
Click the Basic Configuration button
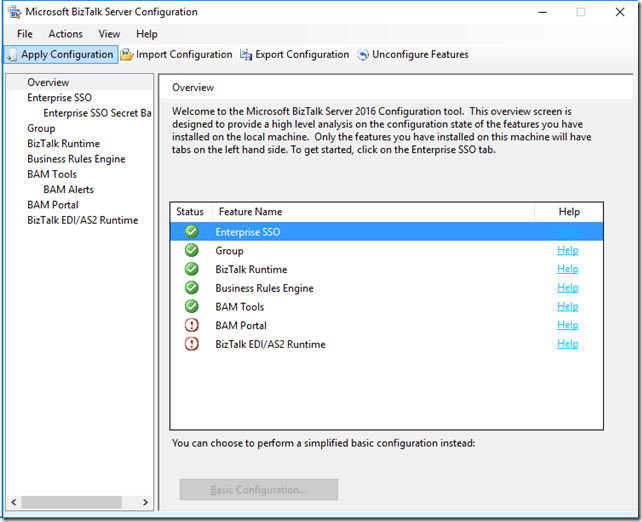point(259,490)
